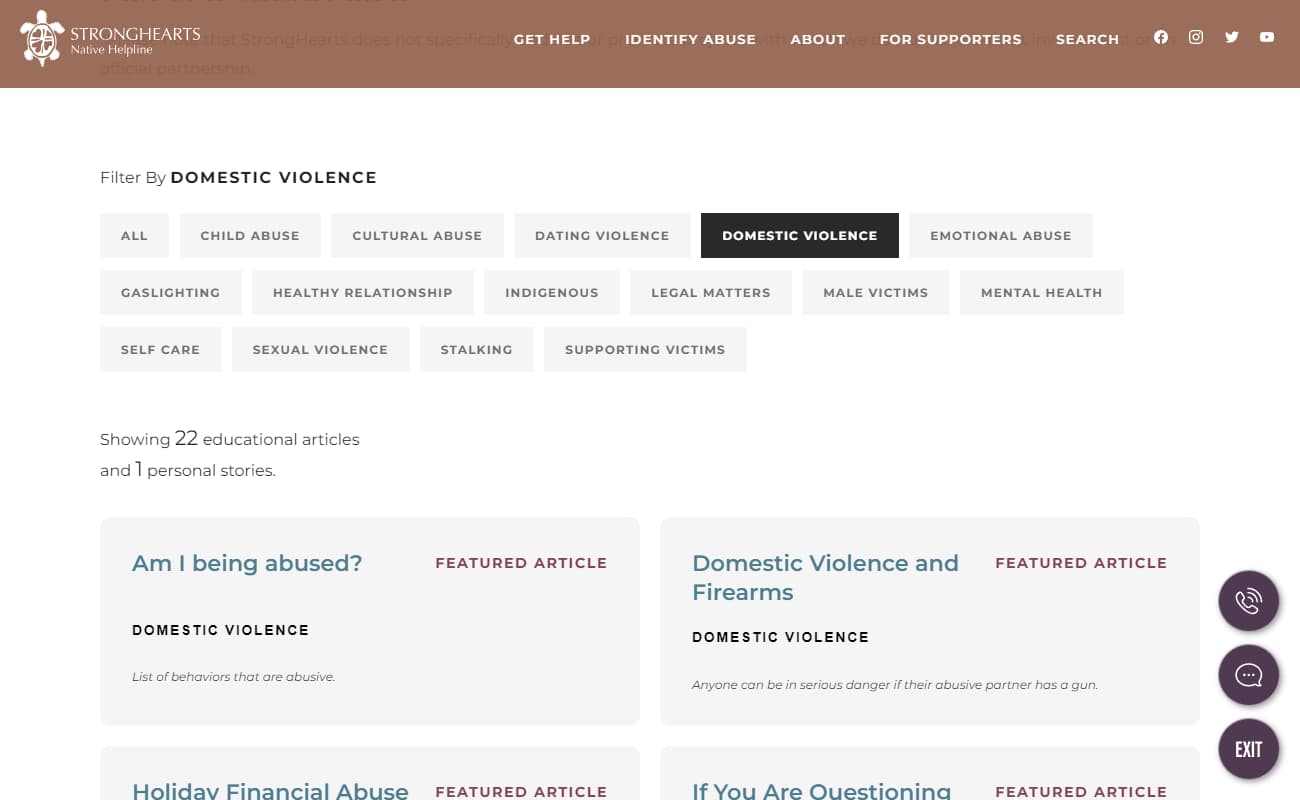Open the 'Am I being abused?' article
This screenshot has width=1300, height=800.
(247, 563)
